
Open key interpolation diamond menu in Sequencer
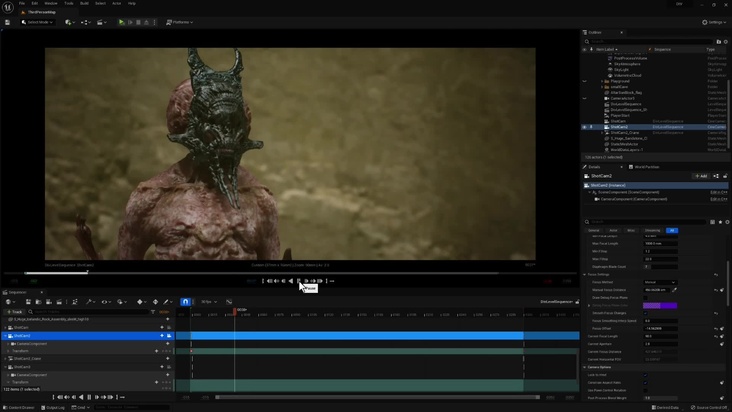(141, 302)
